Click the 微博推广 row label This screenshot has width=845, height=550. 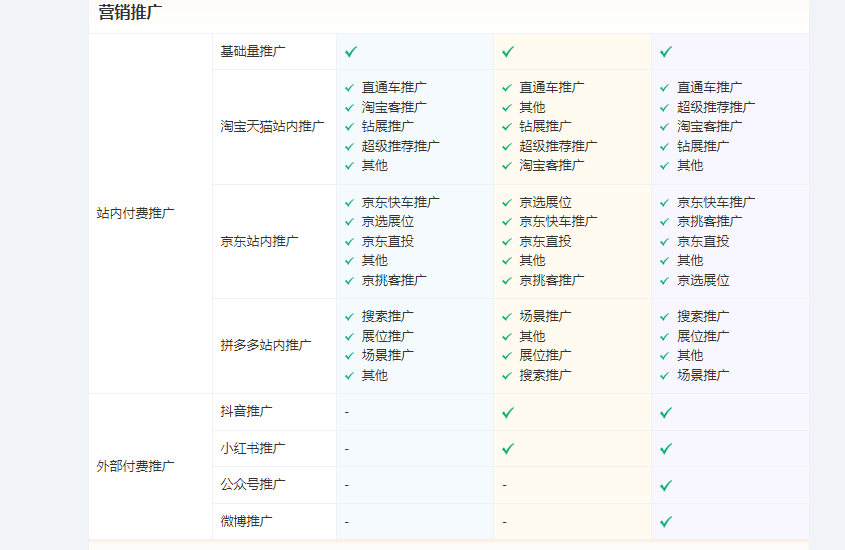point(246,521)
